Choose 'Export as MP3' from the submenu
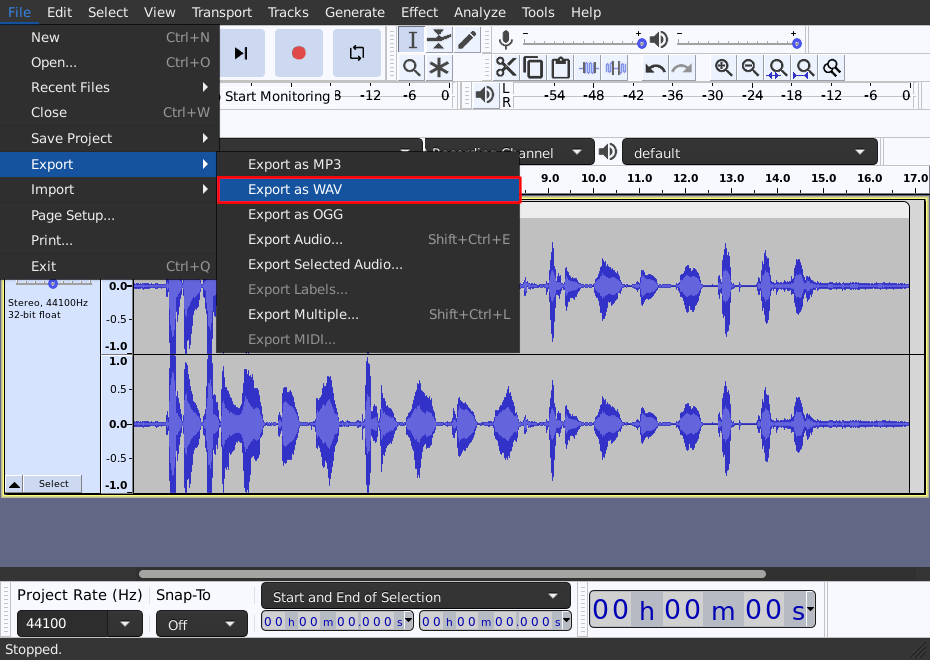Screen dimensions: 930x660 coord(369,164)
